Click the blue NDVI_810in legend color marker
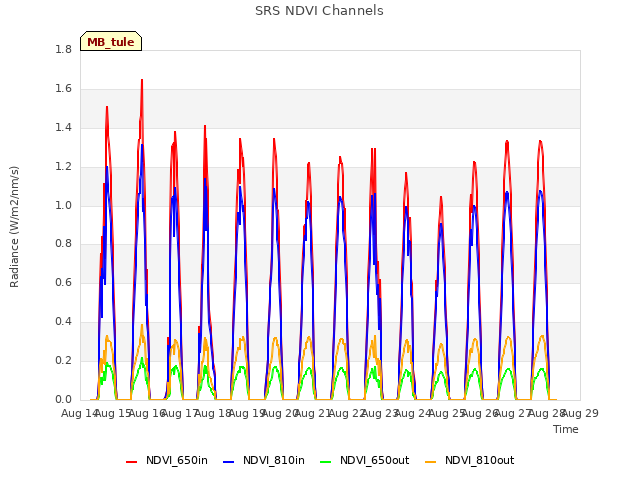Image resolution: width=640 pixels, height=480 pixels. [x=229, y=462]
